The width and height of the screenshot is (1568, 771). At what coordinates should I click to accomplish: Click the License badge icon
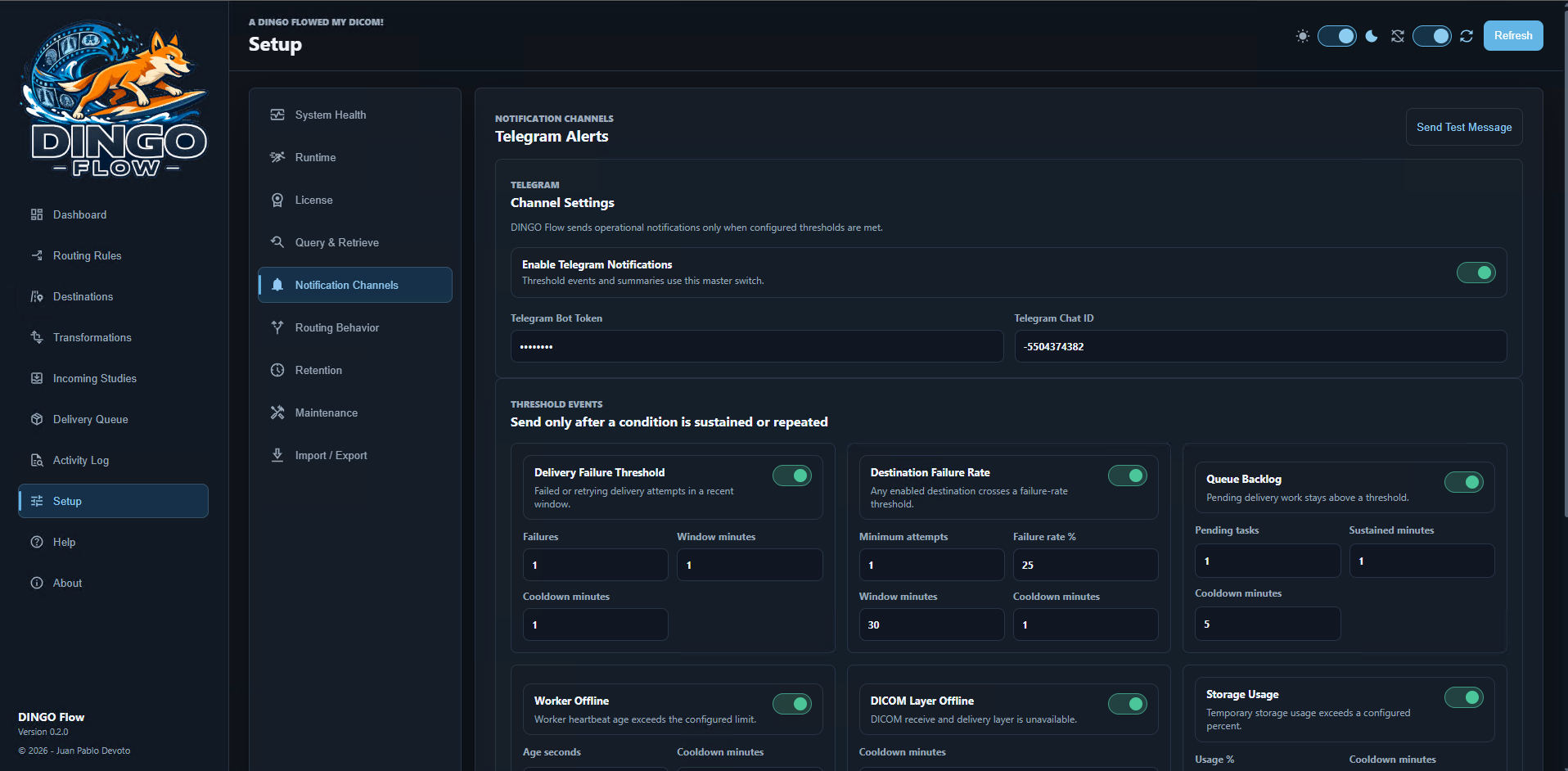click(277, 200)
